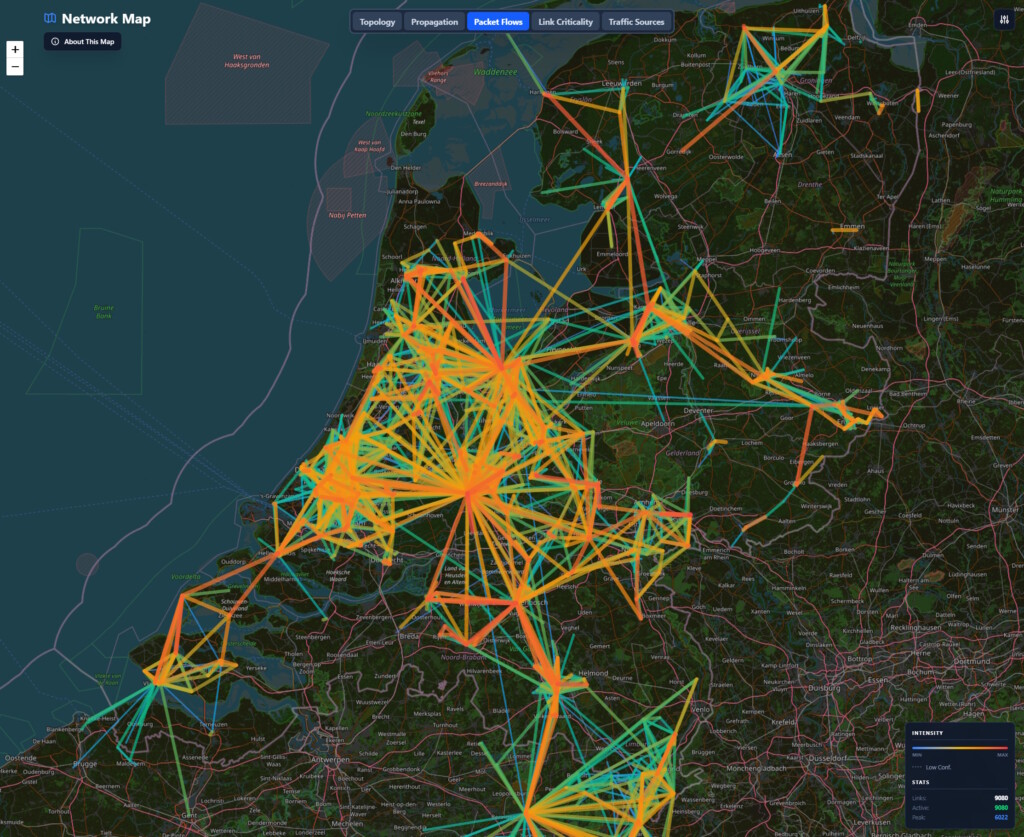Click the green Active count value

(x=1000, y=808)
